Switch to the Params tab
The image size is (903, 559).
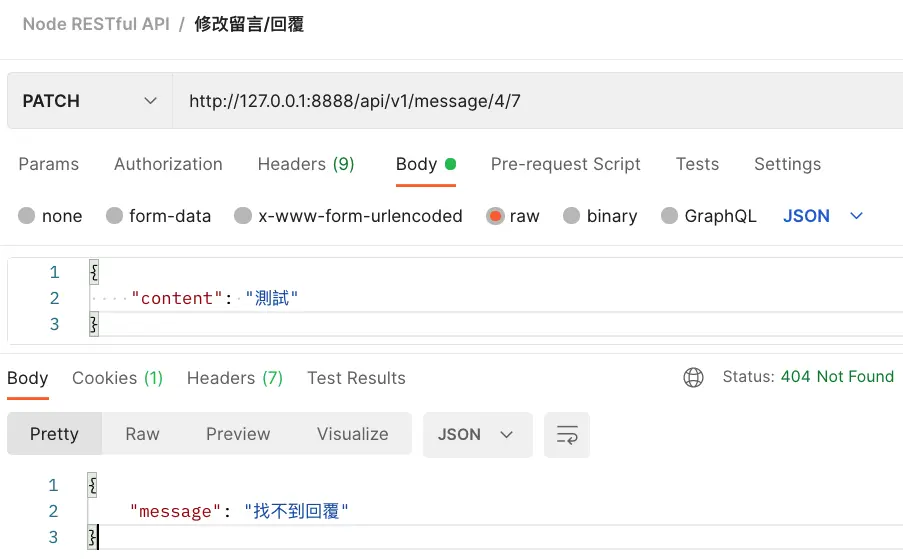[x=49, y=164]
